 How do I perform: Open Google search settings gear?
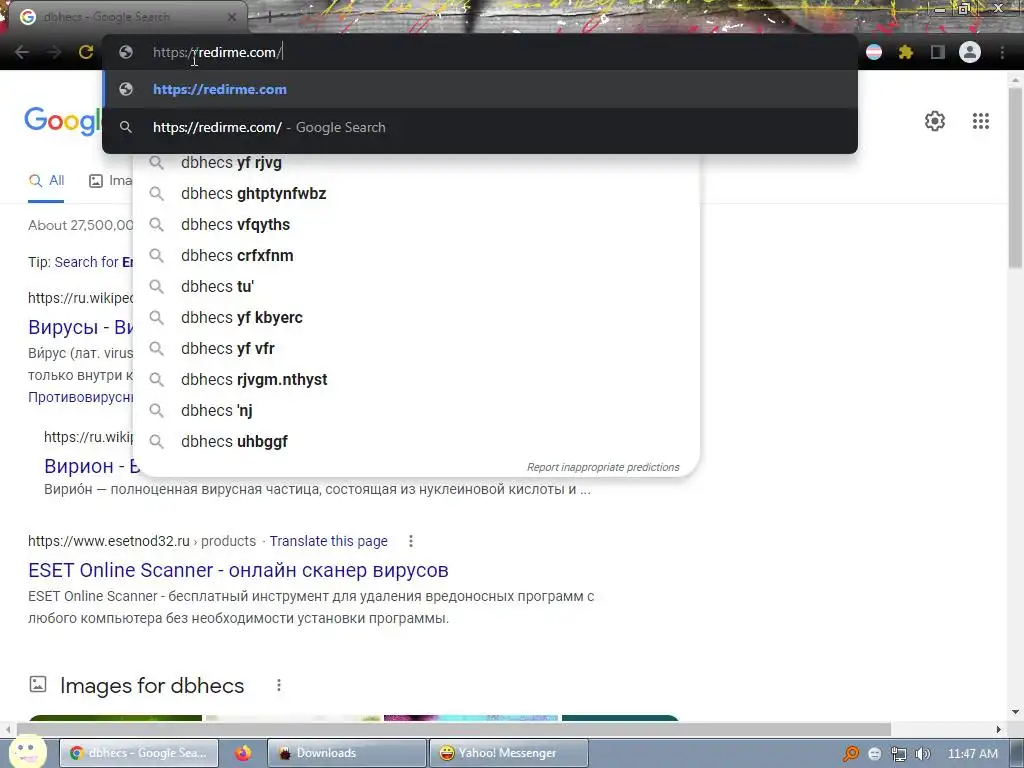pyautogui.click(x=935, y=121)
